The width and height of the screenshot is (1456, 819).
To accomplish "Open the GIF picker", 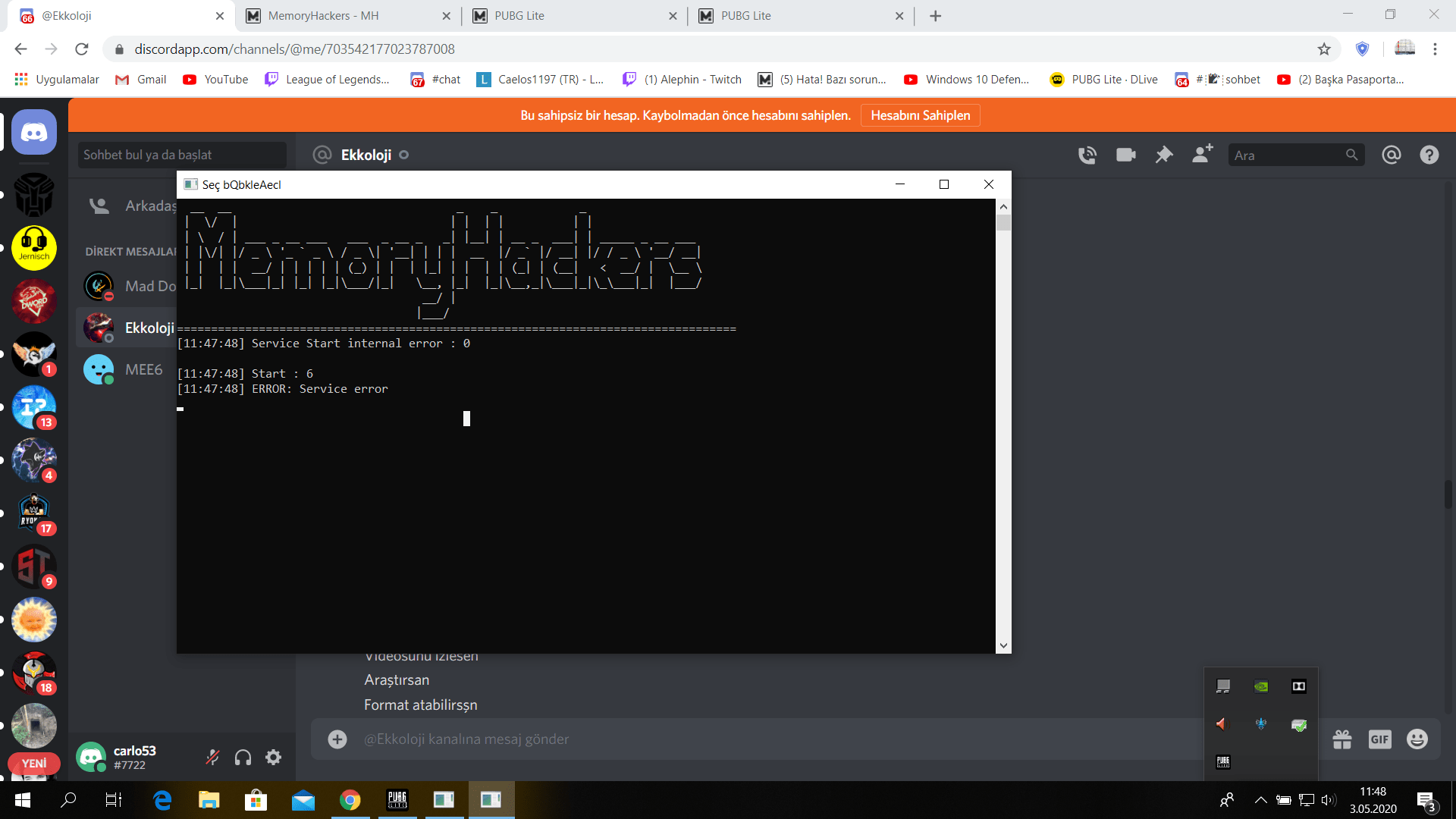I will 1380,739.
